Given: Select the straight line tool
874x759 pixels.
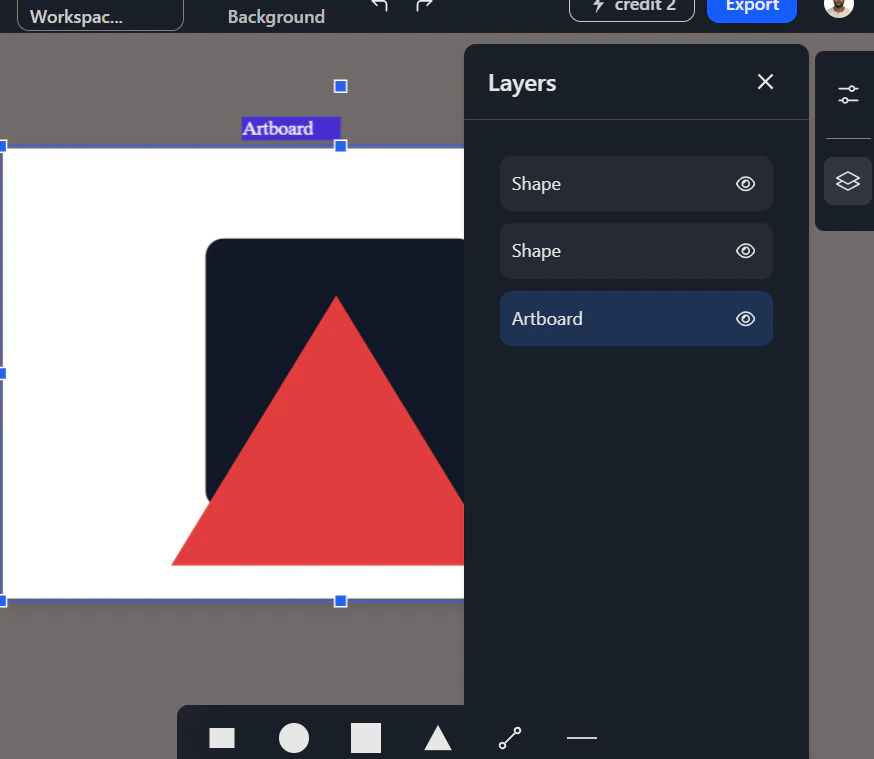Looking at the screenshot, I should (582, 738).
